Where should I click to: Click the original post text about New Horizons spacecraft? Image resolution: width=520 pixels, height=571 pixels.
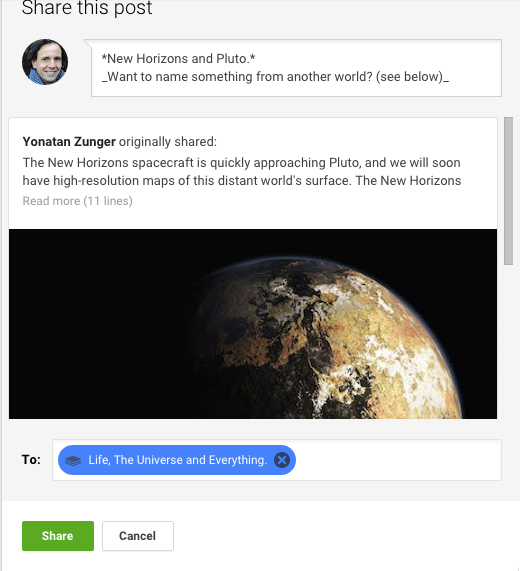click(242, 172)
